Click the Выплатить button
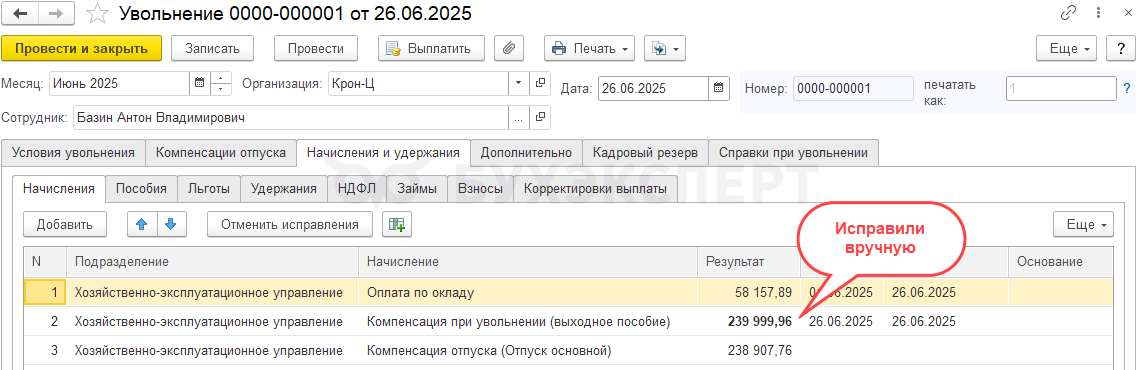This screenshot has height=370, width=1140. point(431,49)
